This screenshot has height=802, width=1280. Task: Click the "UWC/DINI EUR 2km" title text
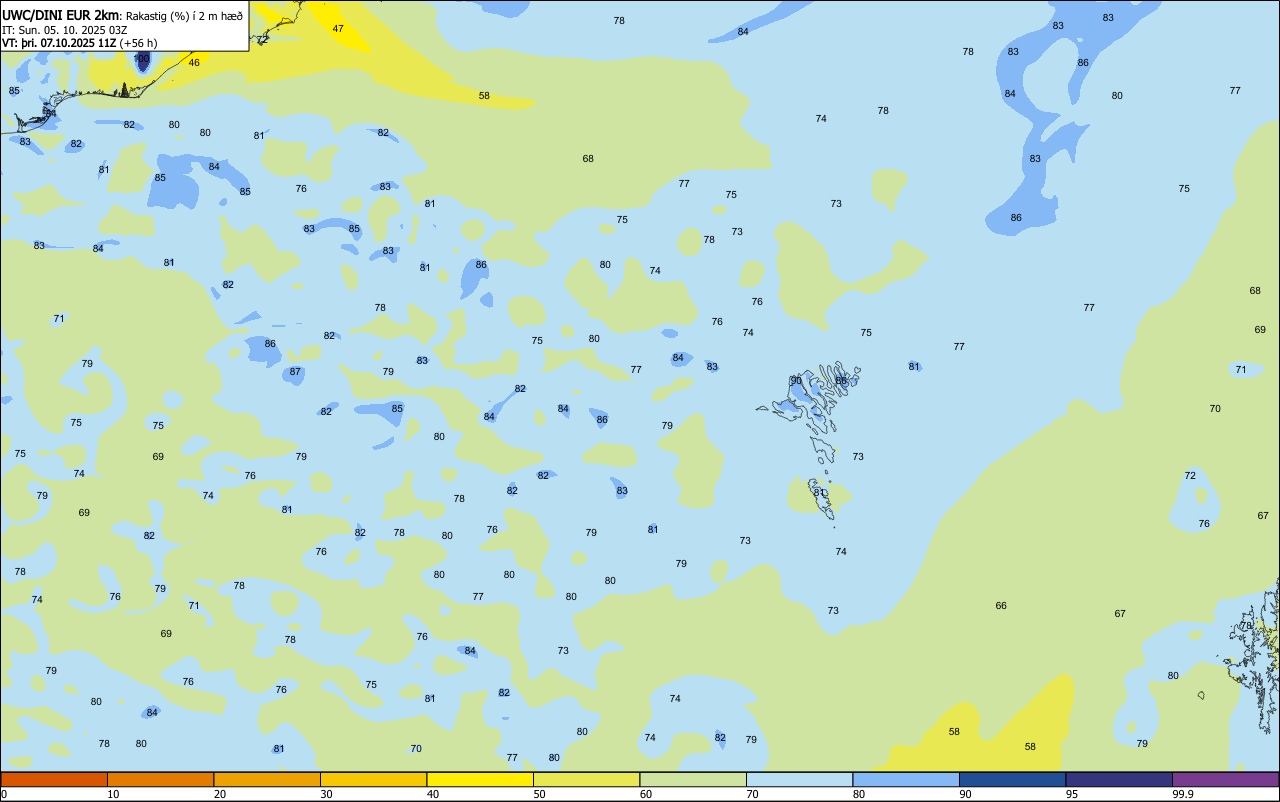point(61,14)
